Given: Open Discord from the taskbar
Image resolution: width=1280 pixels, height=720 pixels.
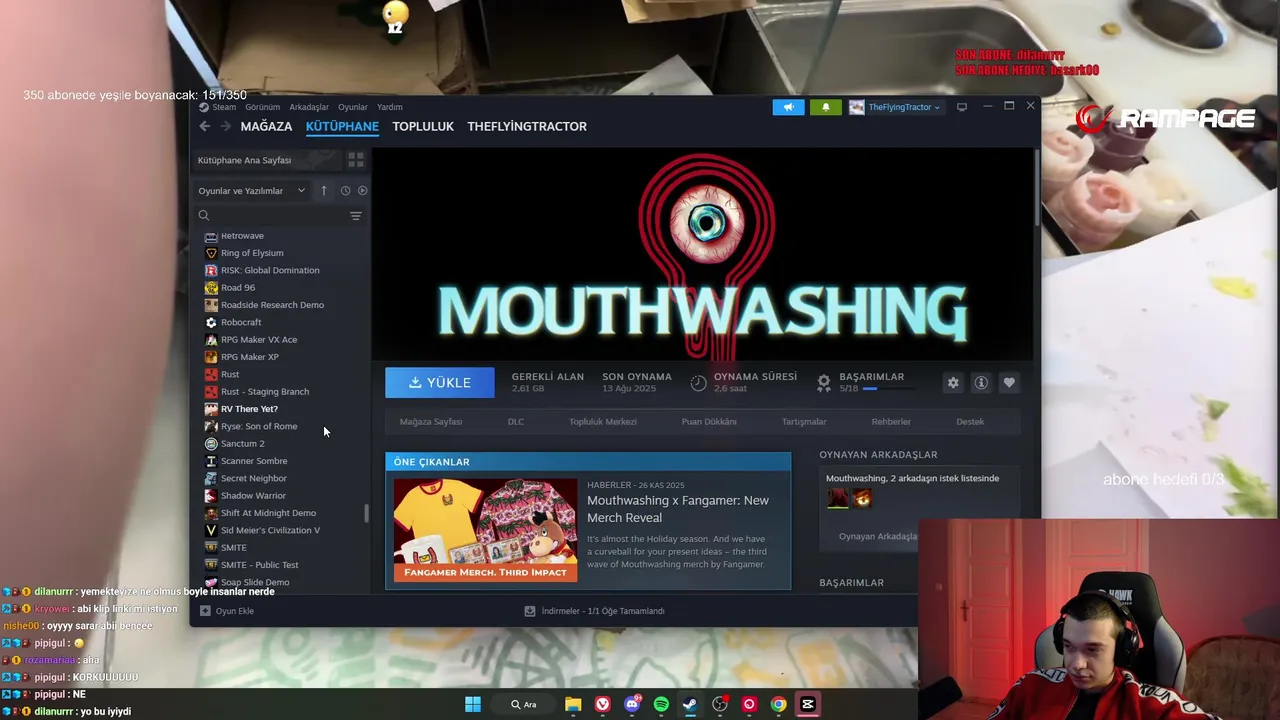Looking at the screenshot, I should point(632,704).
